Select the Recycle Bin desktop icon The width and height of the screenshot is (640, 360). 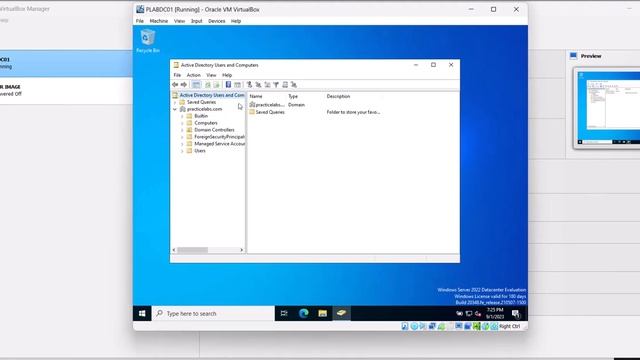tap(148, 41)
